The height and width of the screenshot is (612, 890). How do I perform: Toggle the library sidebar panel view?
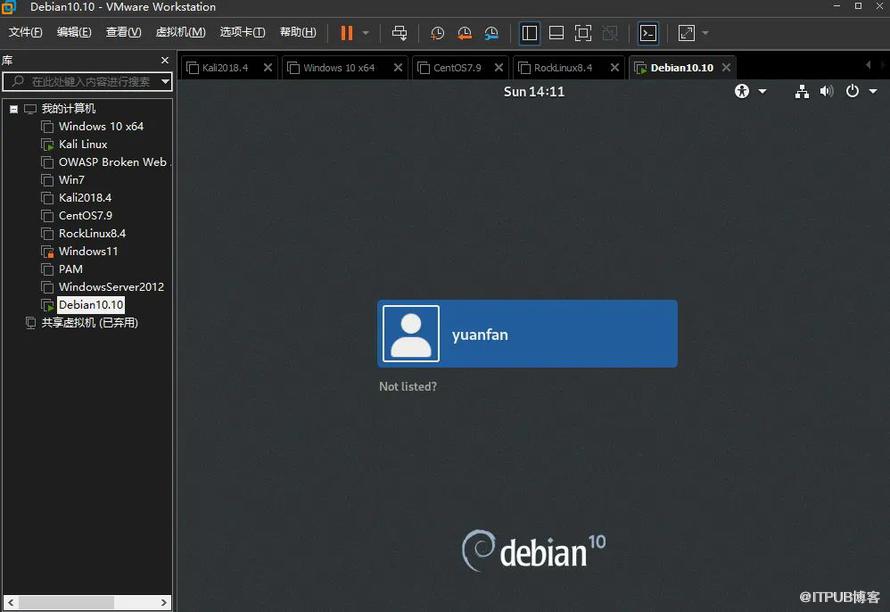[530, 33]
